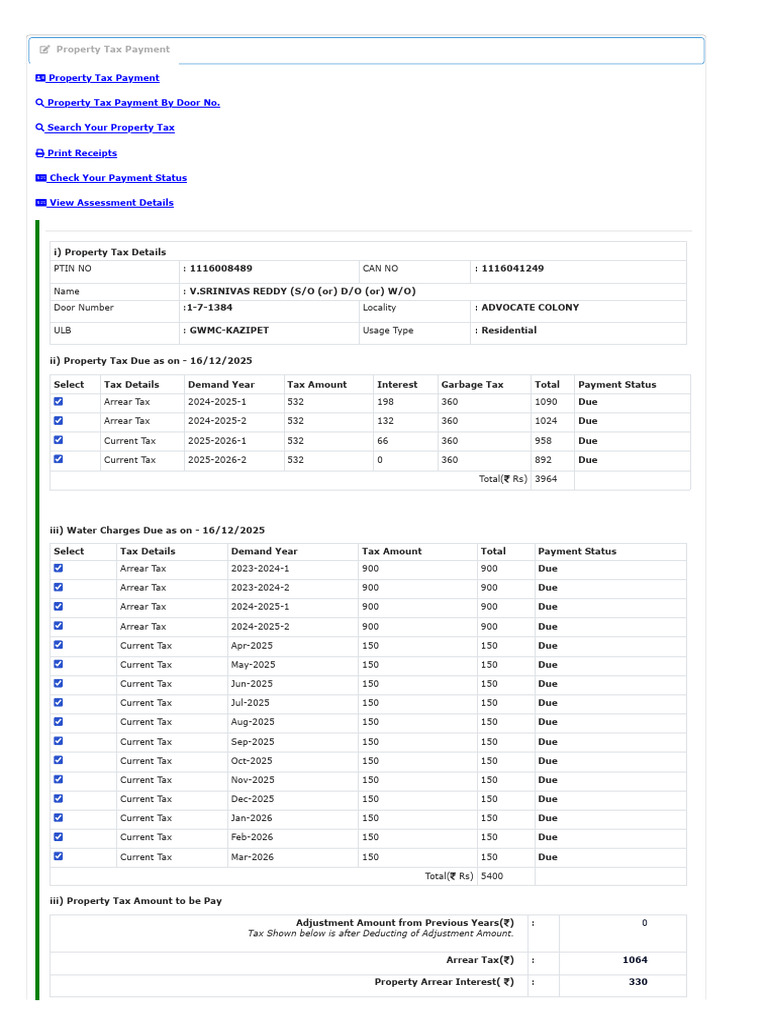Image resolution: width=768 pixels, height=1024 pixels.
Task: Click water table Demand Year column header
Action: pos(264,551)
